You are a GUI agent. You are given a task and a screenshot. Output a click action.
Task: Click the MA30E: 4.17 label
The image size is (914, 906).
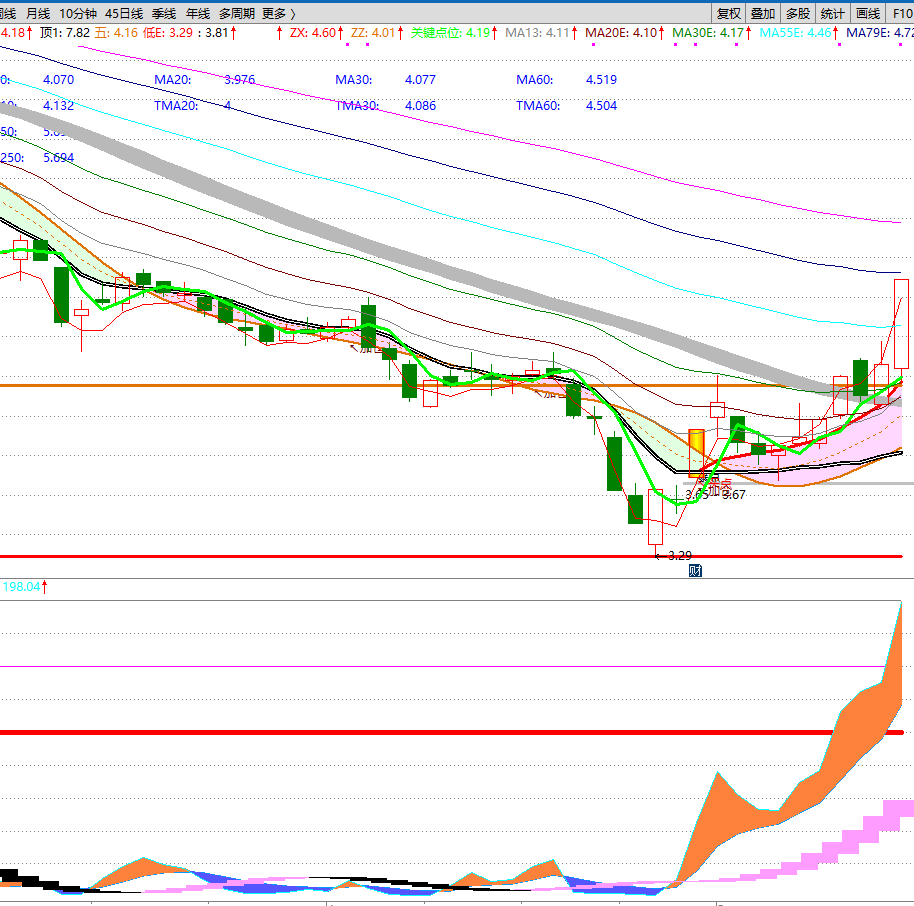(x=708, y=33)
